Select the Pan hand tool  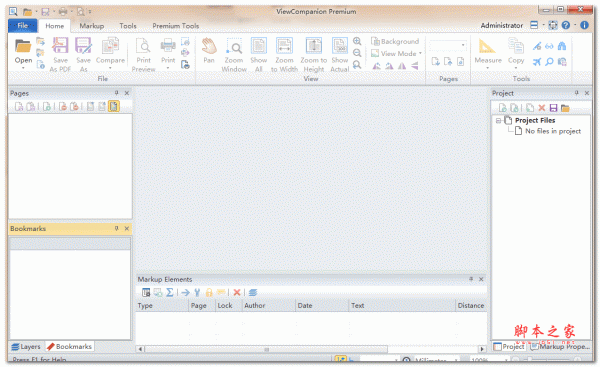point(209,46)
